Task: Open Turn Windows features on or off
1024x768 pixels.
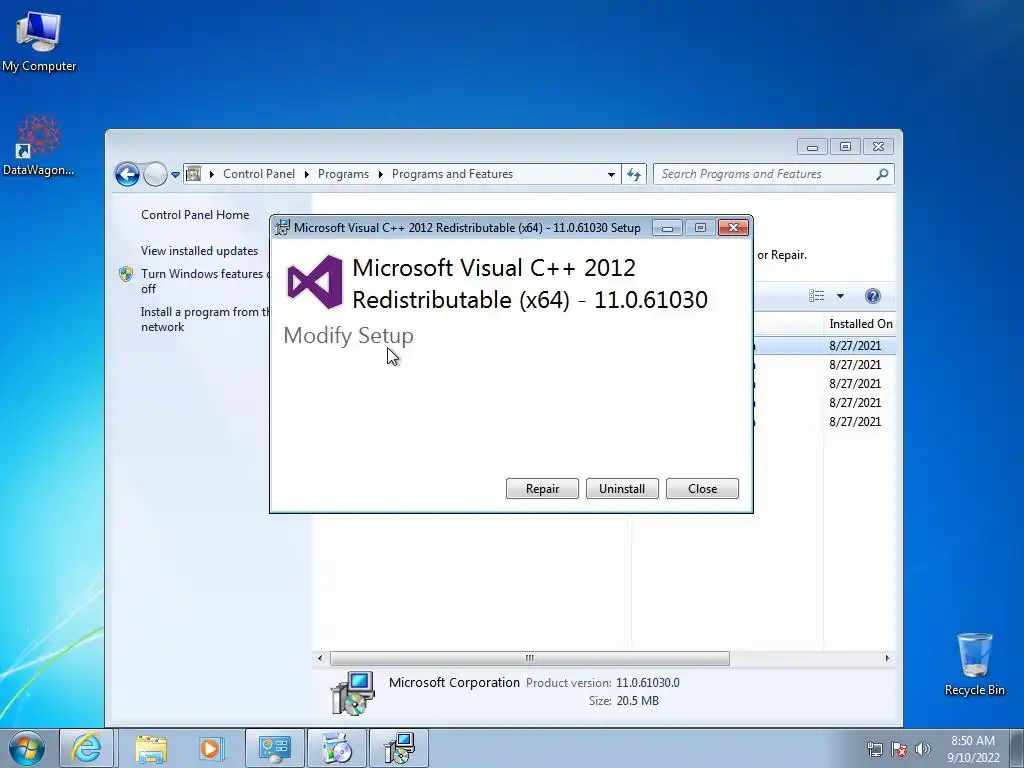Action: click(x=205, y=281)
